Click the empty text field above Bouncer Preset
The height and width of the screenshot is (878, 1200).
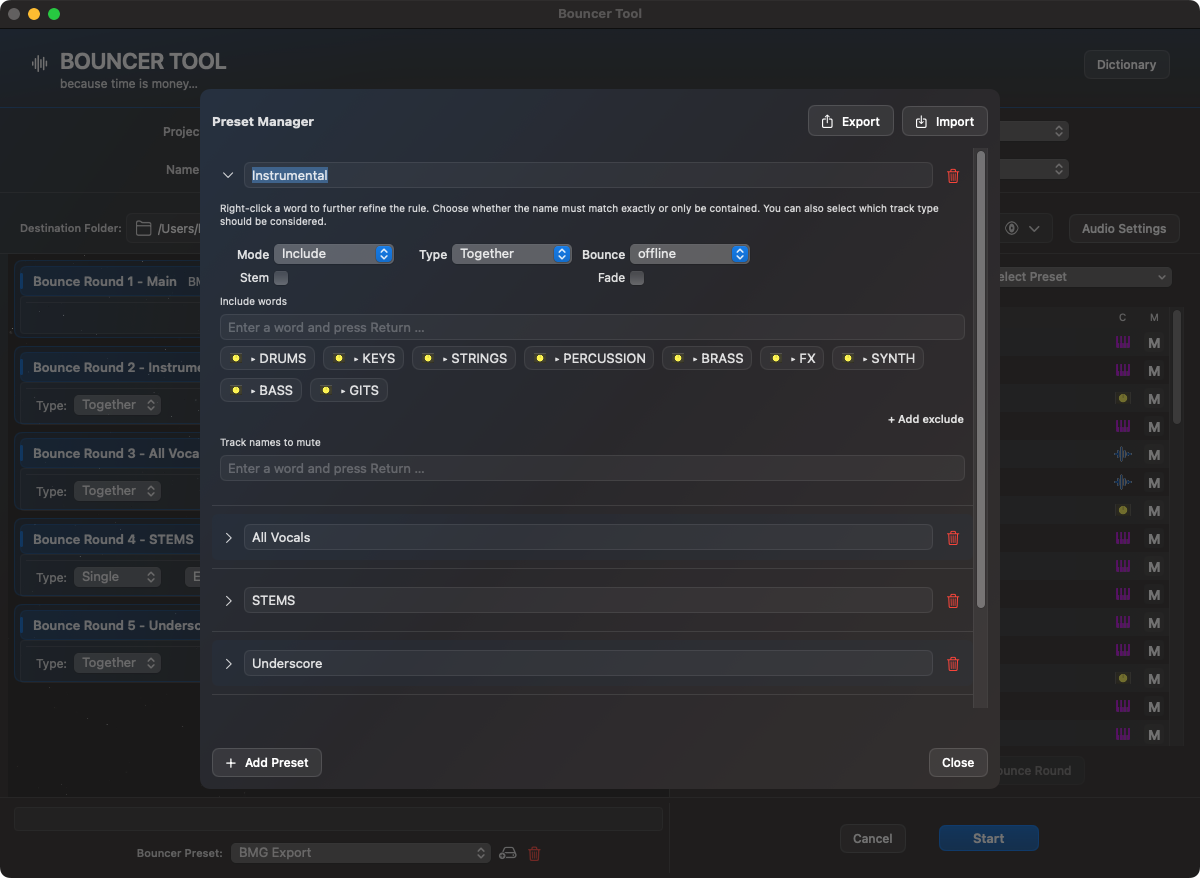point(338,819)
